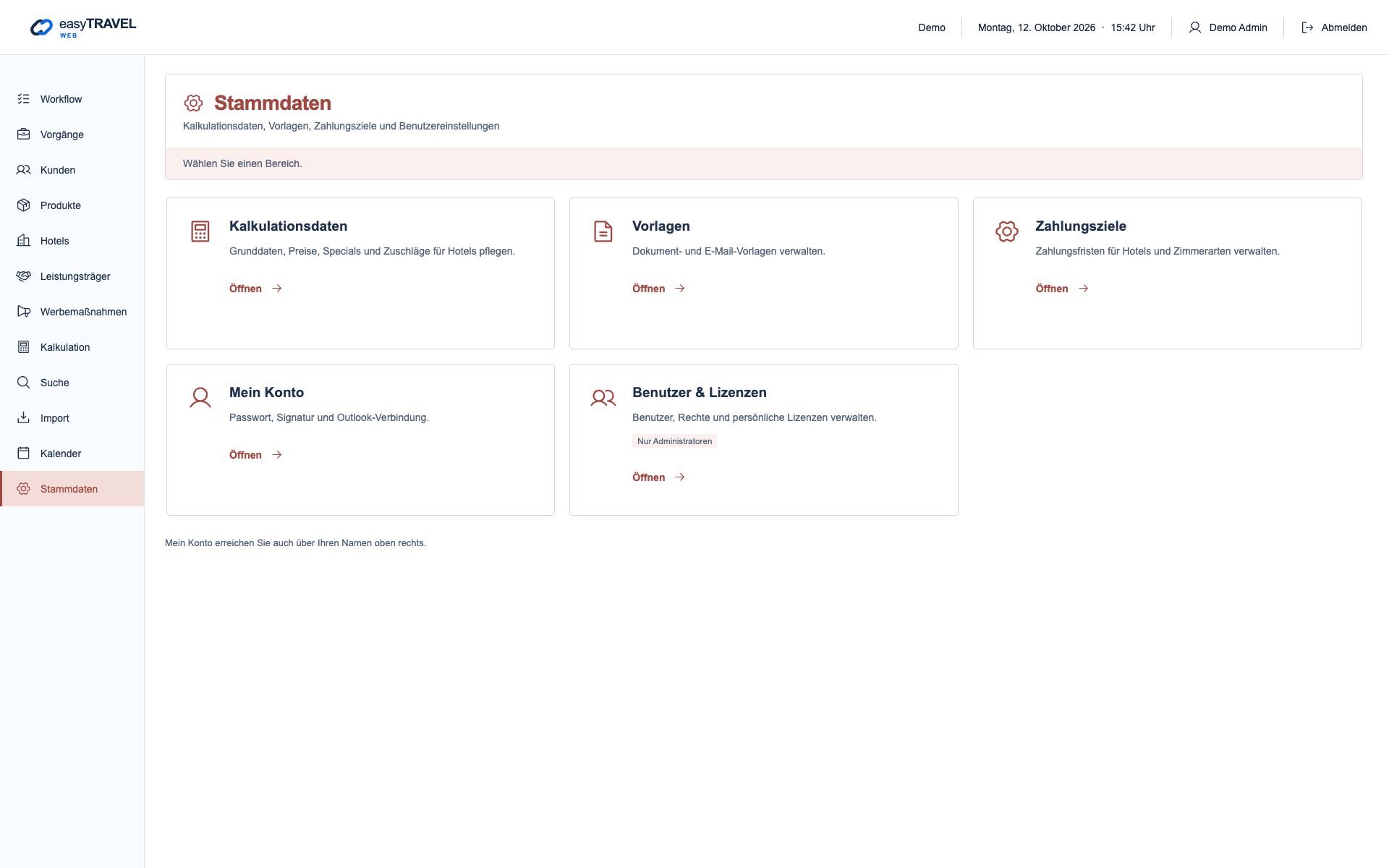Image resolution: width=1389 pixels, height=868 pixels.
Task: Click the Workflow checklist icon in sidebar
Action: click(x=24, y=99)
